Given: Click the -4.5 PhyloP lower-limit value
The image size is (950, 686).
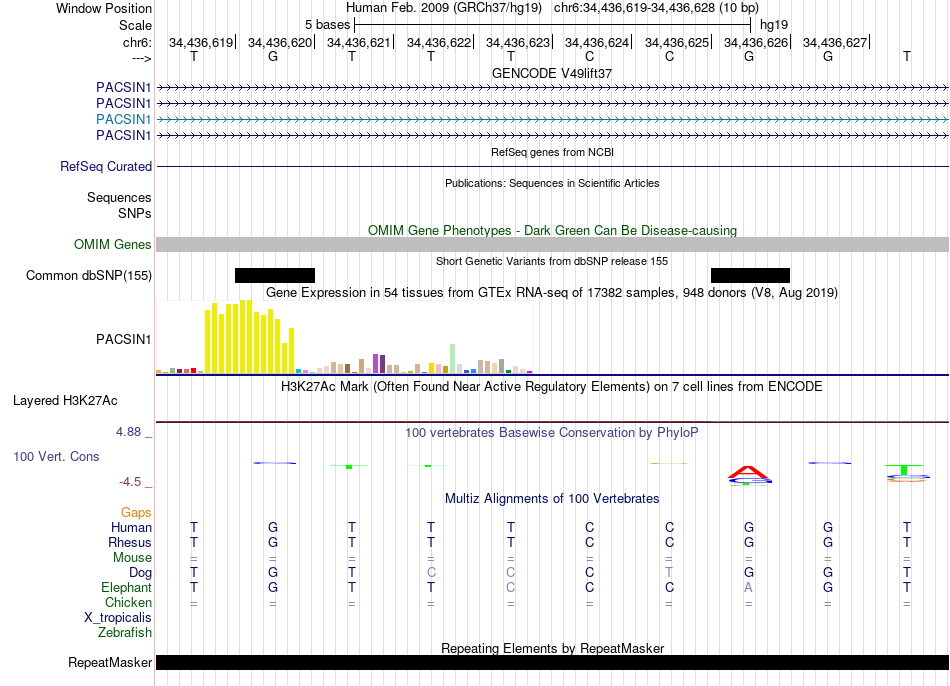Looking at the screenshot, I should tap(130, 482).
